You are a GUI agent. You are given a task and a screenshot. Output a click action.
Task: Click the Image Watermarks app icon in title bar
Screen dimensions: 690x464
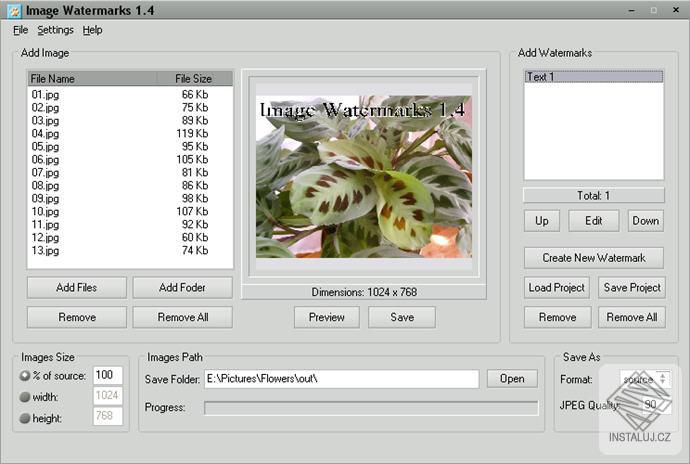pyautogui.click(x=15, y=11)
